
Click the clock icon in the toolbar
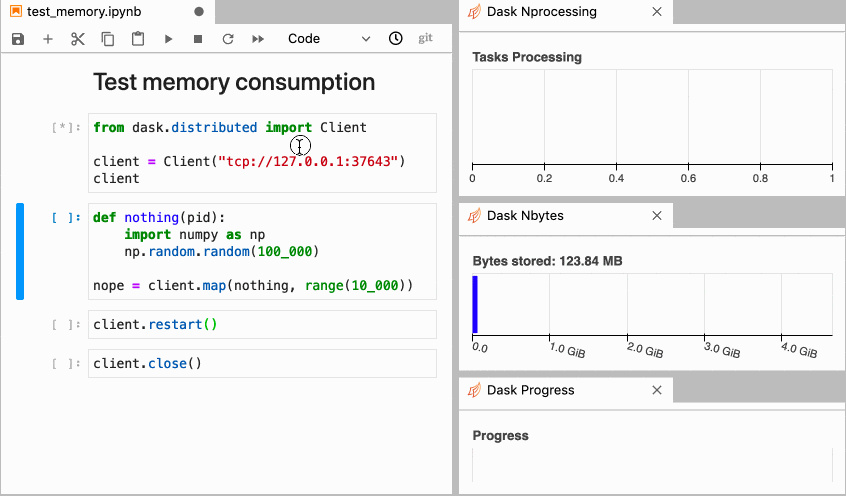click(x=396, y=39)
